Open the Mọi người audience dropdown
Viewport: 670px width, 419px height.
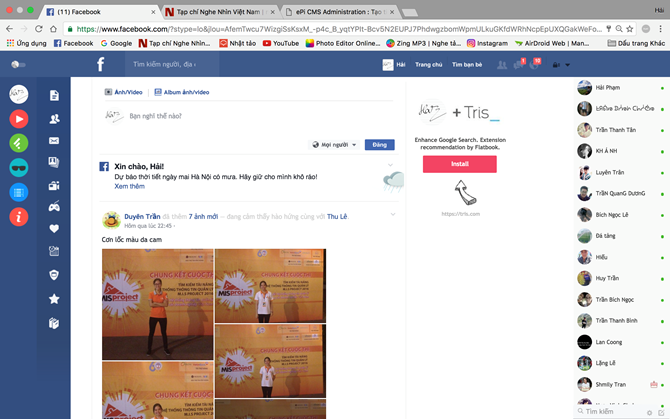pos(334,145)
